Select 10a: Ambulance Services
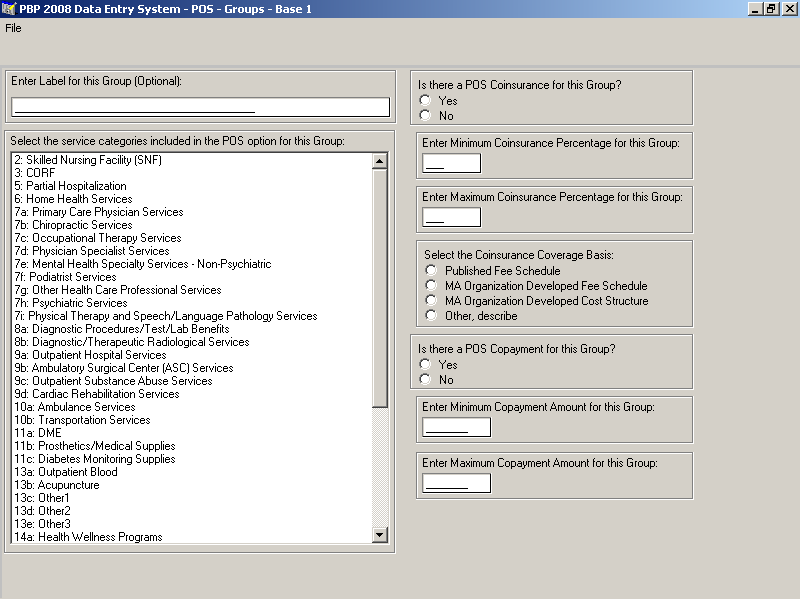Screen dimensions: 800x600 pyautogui.click(x=192, y=407)
